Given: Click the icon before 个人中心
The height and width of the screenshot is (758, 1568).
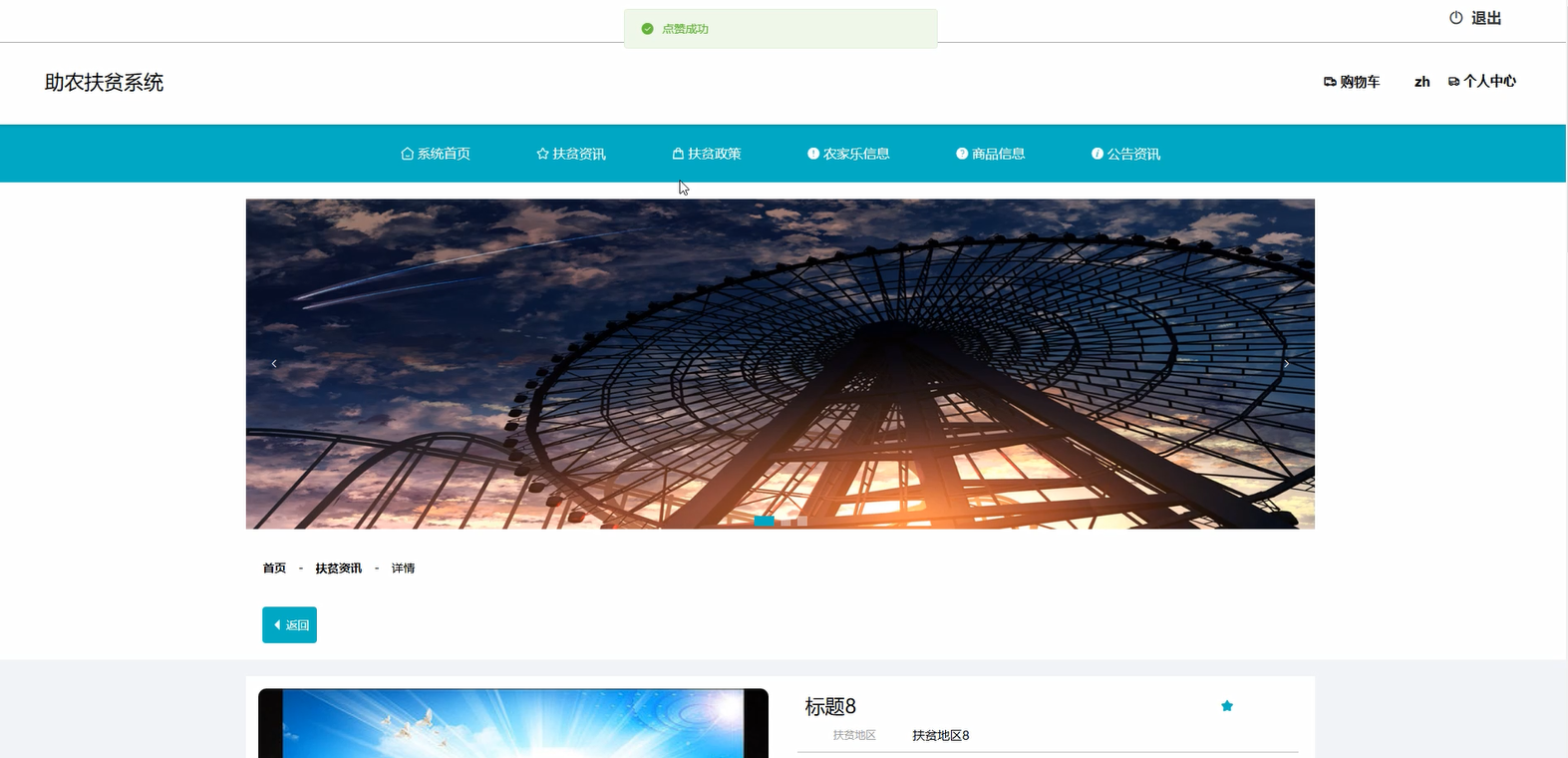Looking at the screenshot, I should pos(1454,82).
